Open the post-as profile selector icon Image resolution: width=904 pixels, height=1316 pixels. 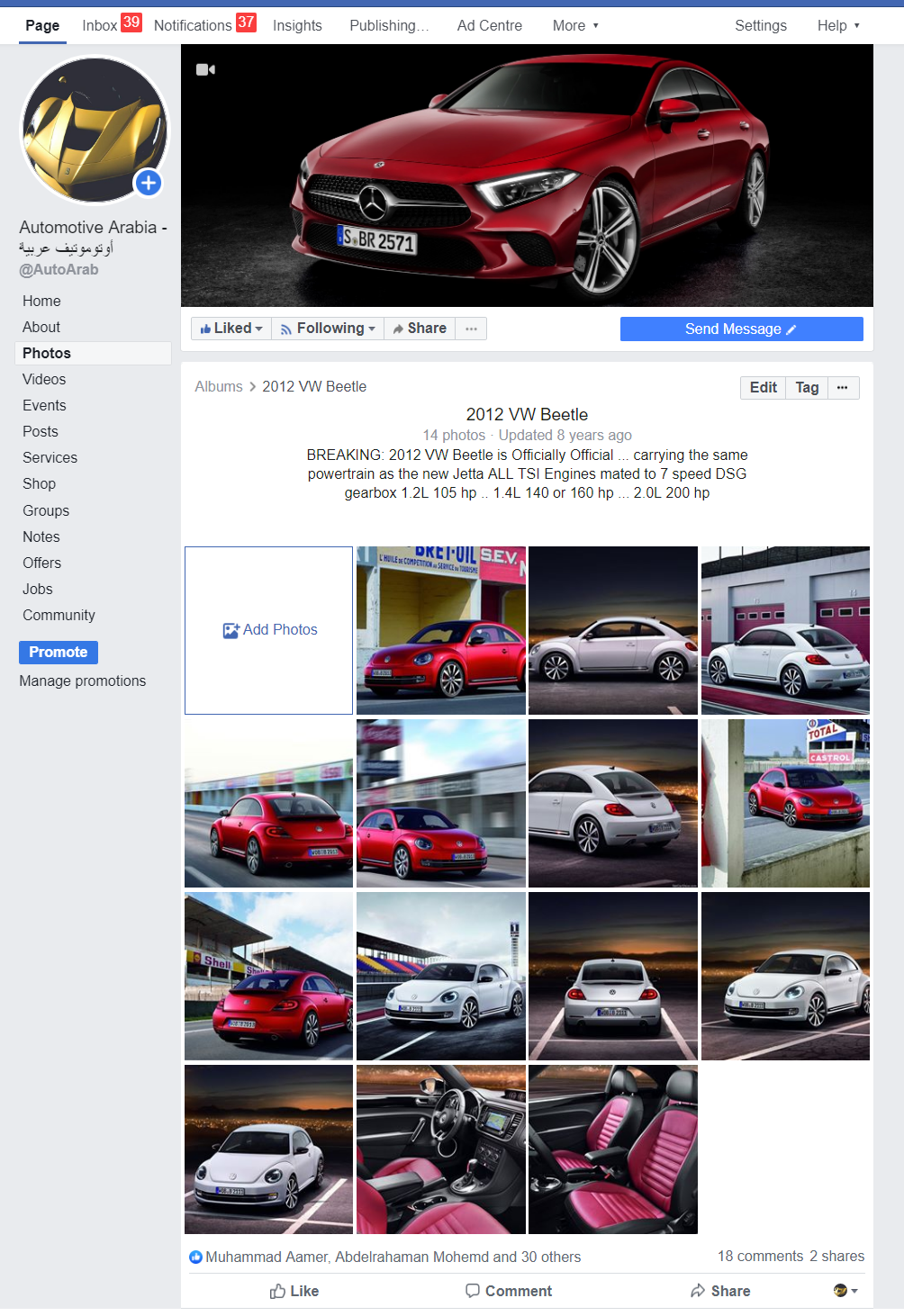(x=845, y=1291)
